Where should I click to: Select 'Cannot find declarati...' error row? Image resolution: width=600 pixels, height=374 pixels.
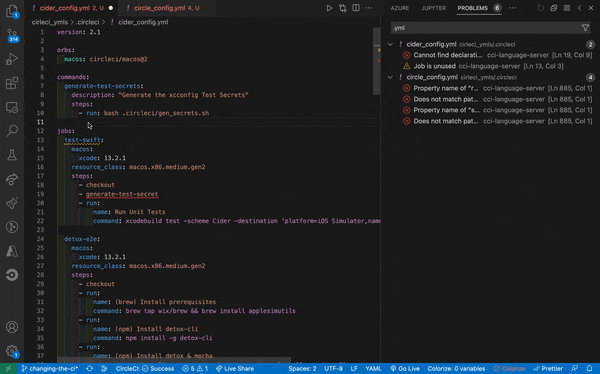click(x=492, y=55)
